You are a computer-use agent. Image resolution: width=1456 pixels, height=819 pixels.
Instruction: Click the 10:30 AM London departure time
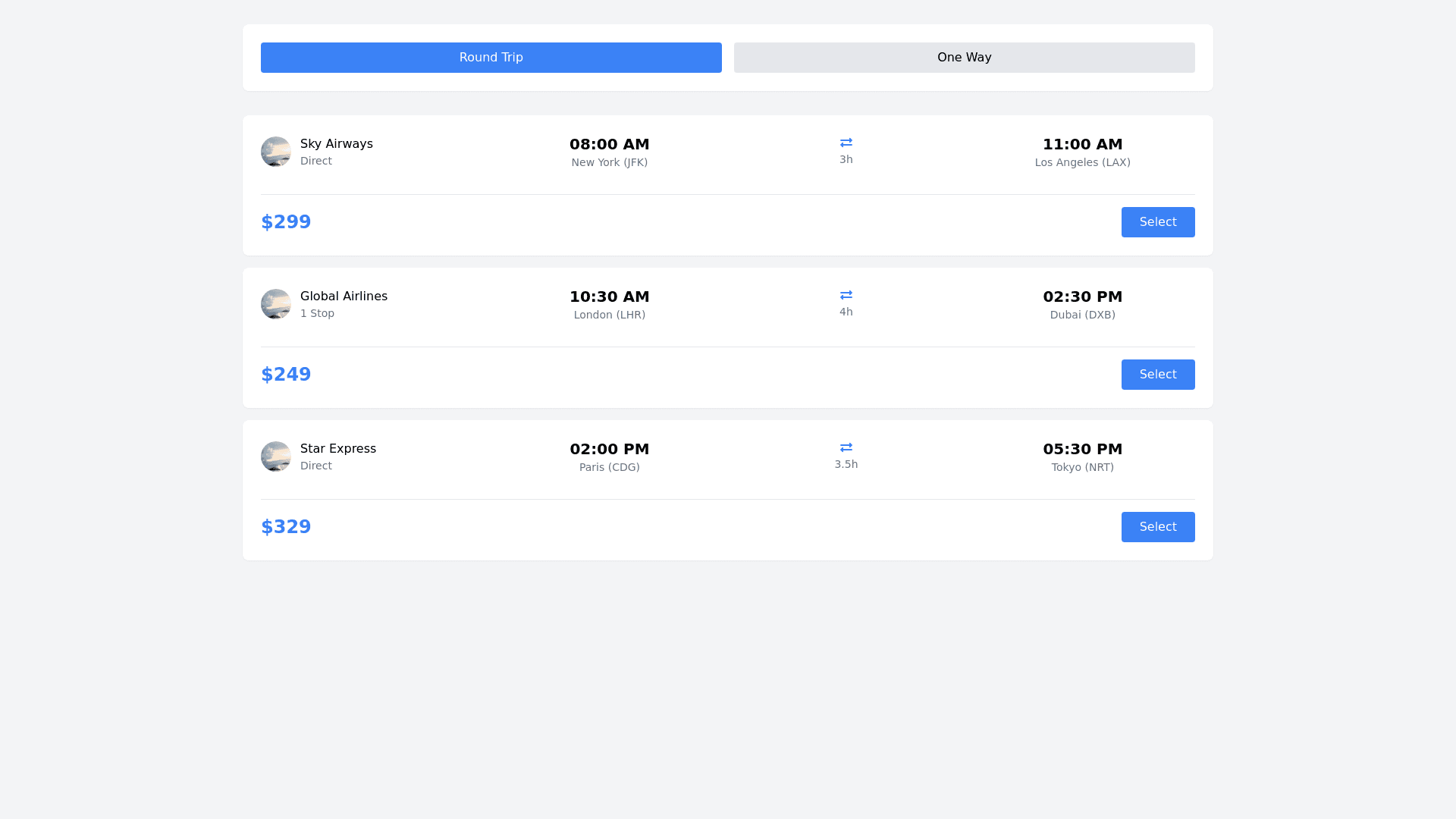[x=609, y=297]
